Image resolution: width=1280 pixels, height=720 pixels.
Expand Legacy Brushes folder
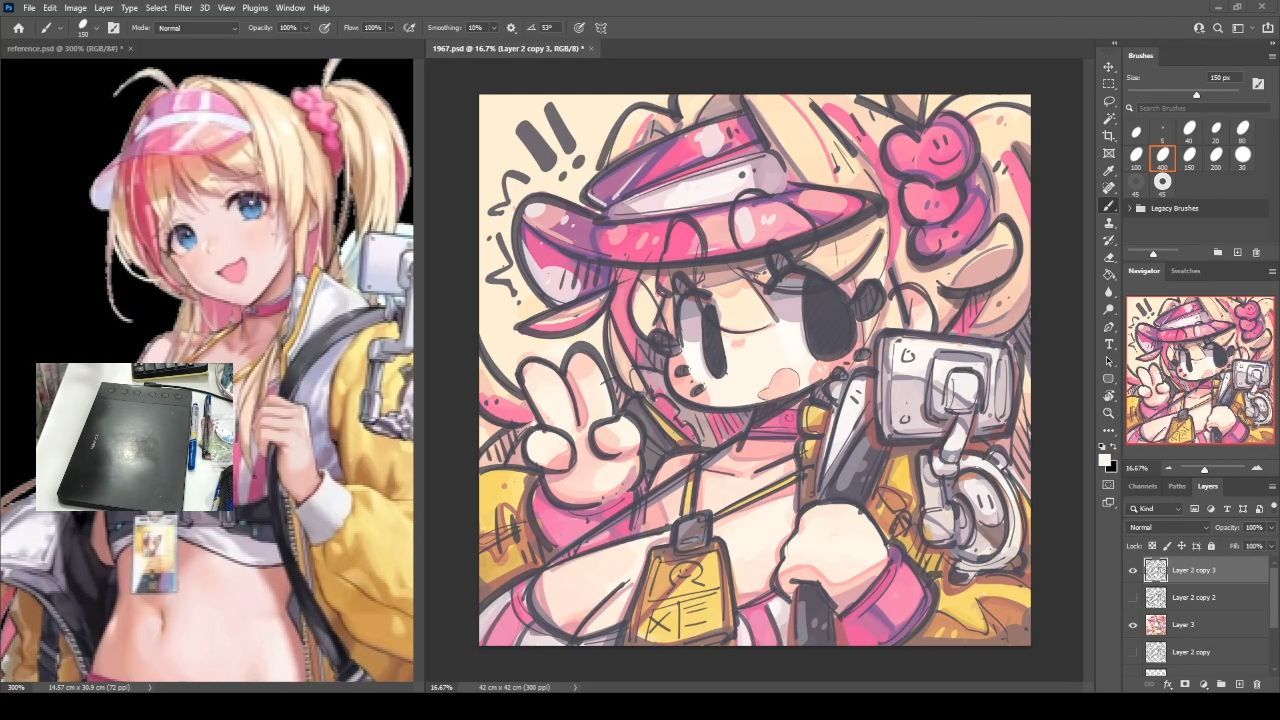1130,208
